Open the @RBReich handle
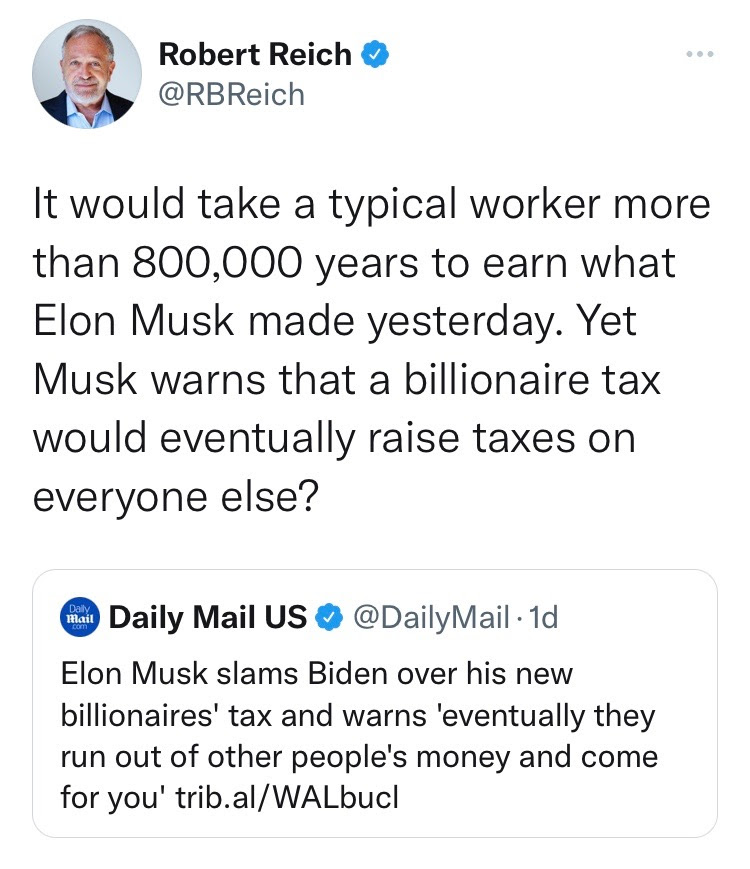The height and width of the screenshot is (869, 750). pos(232,95)
